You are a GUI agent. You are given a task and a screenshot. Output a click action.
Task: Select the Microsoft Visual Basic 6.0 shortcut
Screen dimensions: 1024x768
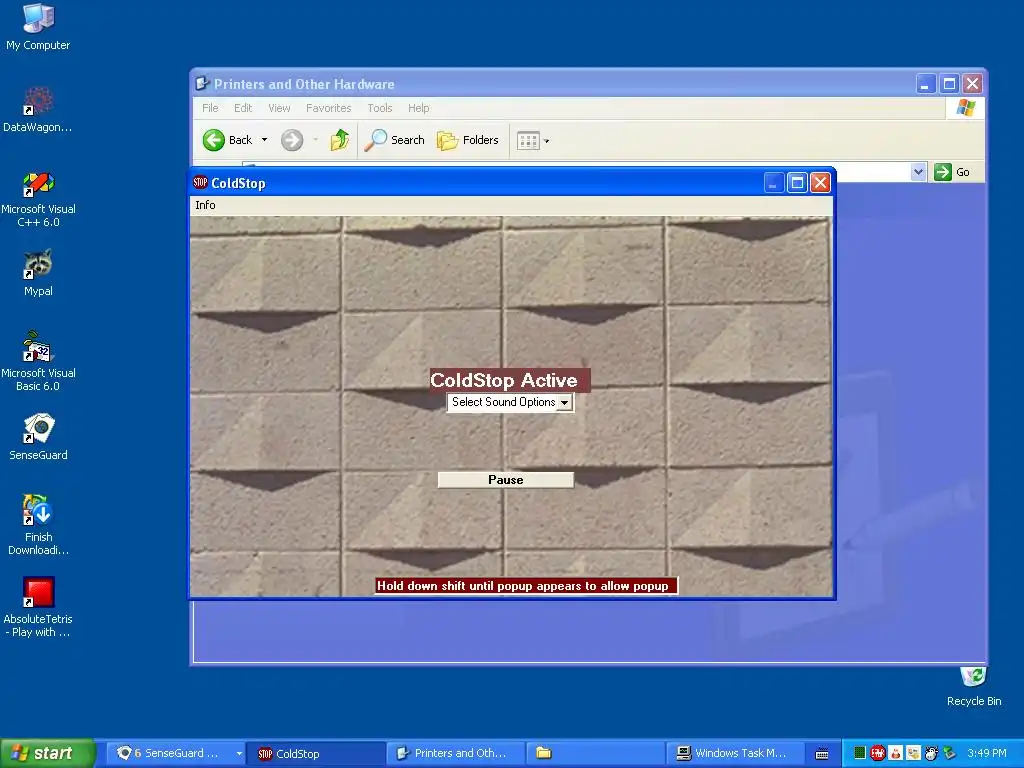pyautogui.click(x=38, y=361)
